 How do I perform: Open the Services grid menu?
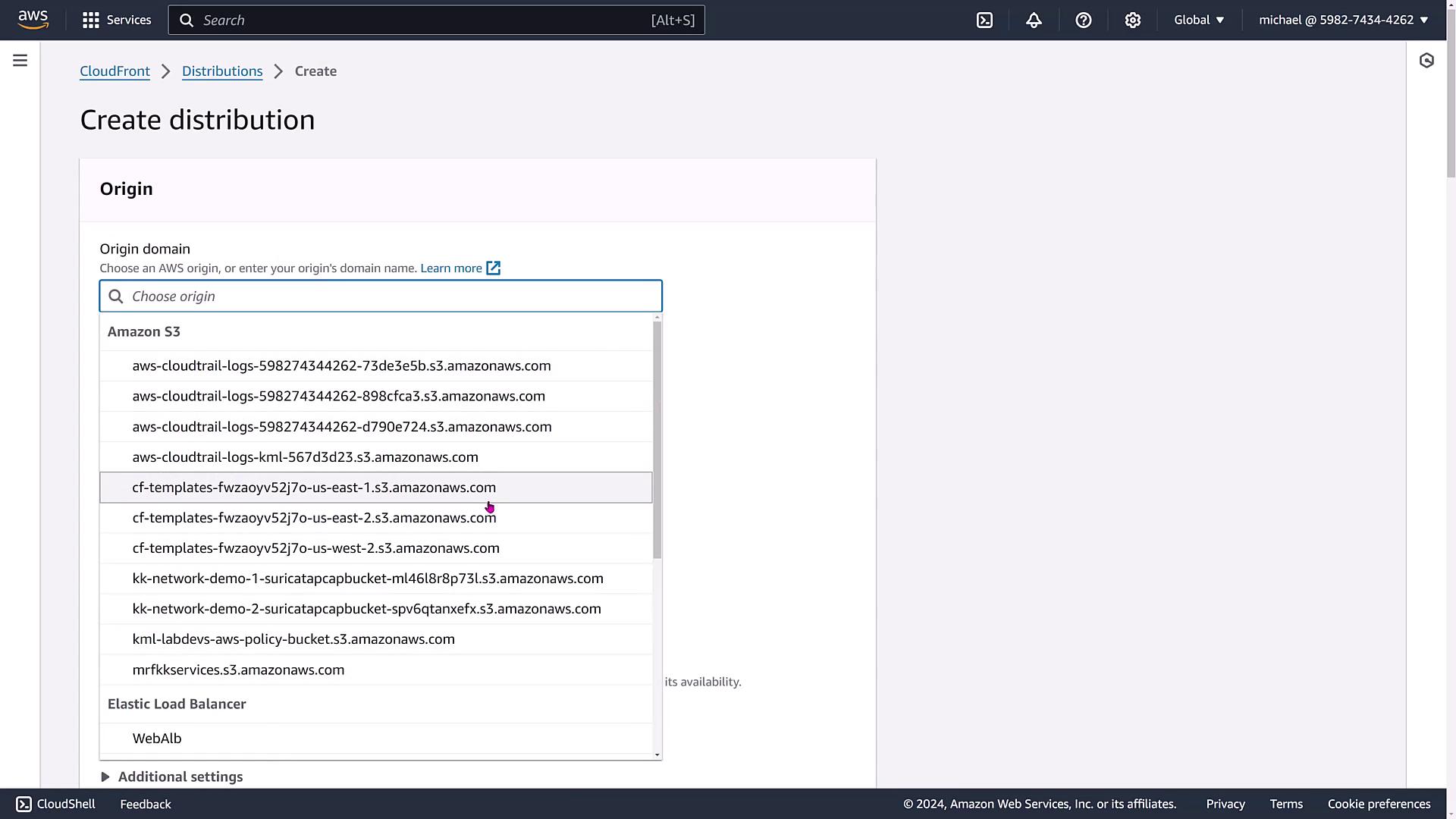pos(91,20)
